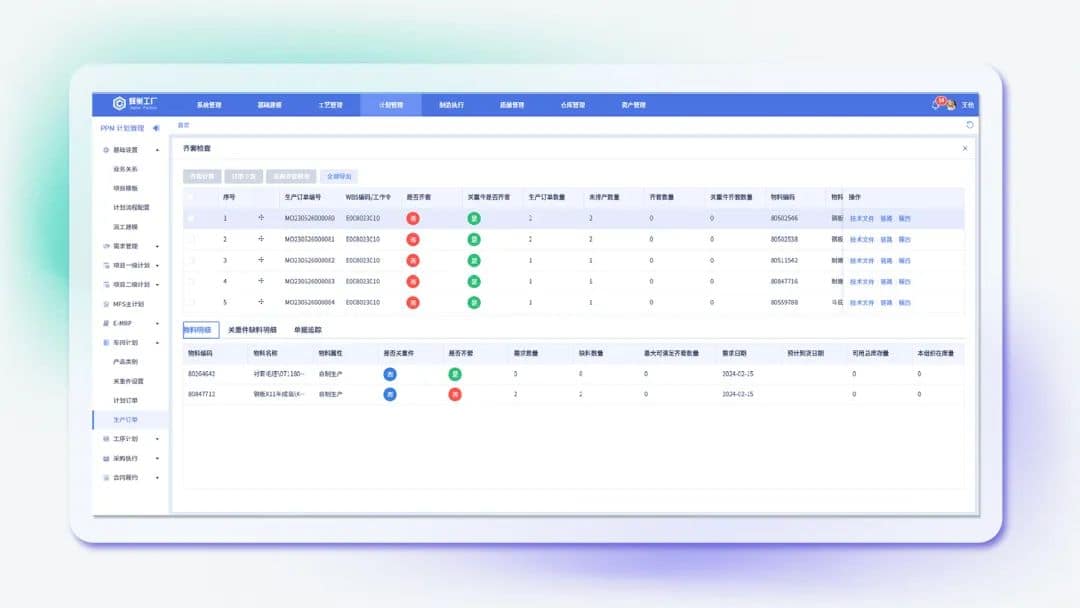Toggle the select-all checkbox in table header

(x=191, y=197)
